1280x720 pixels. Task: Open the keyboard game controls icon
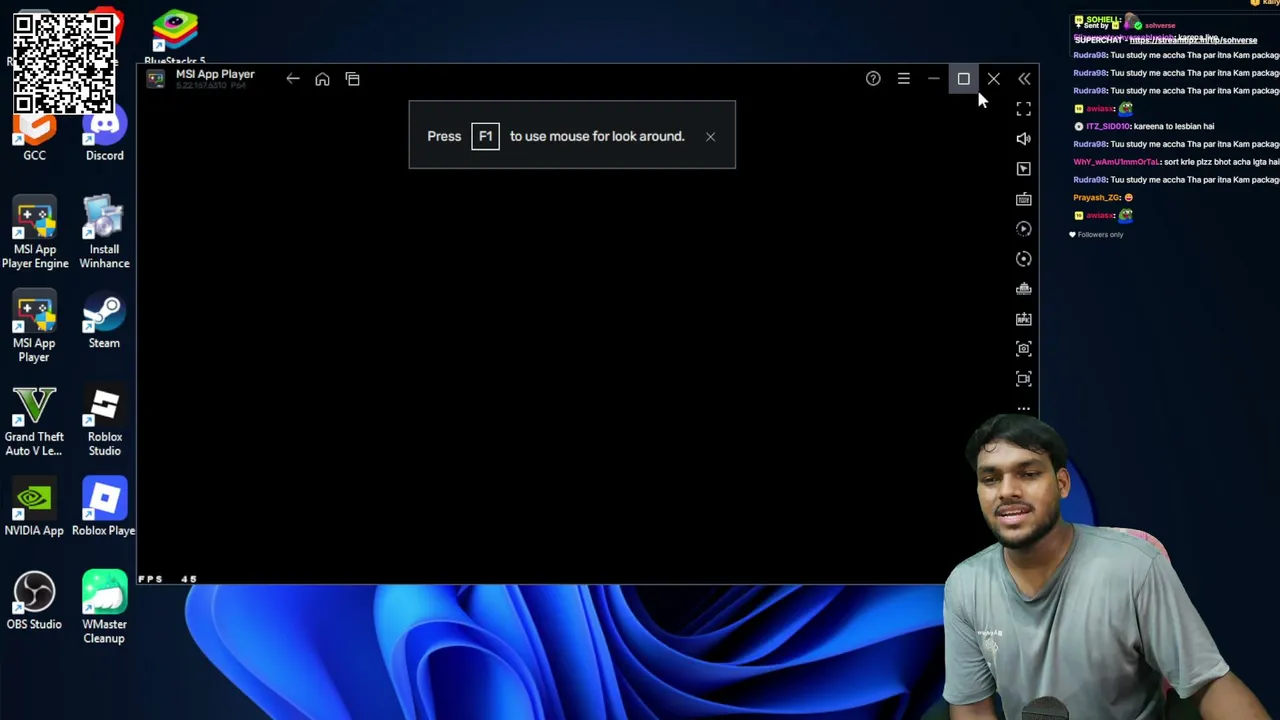coord(1023,199)
